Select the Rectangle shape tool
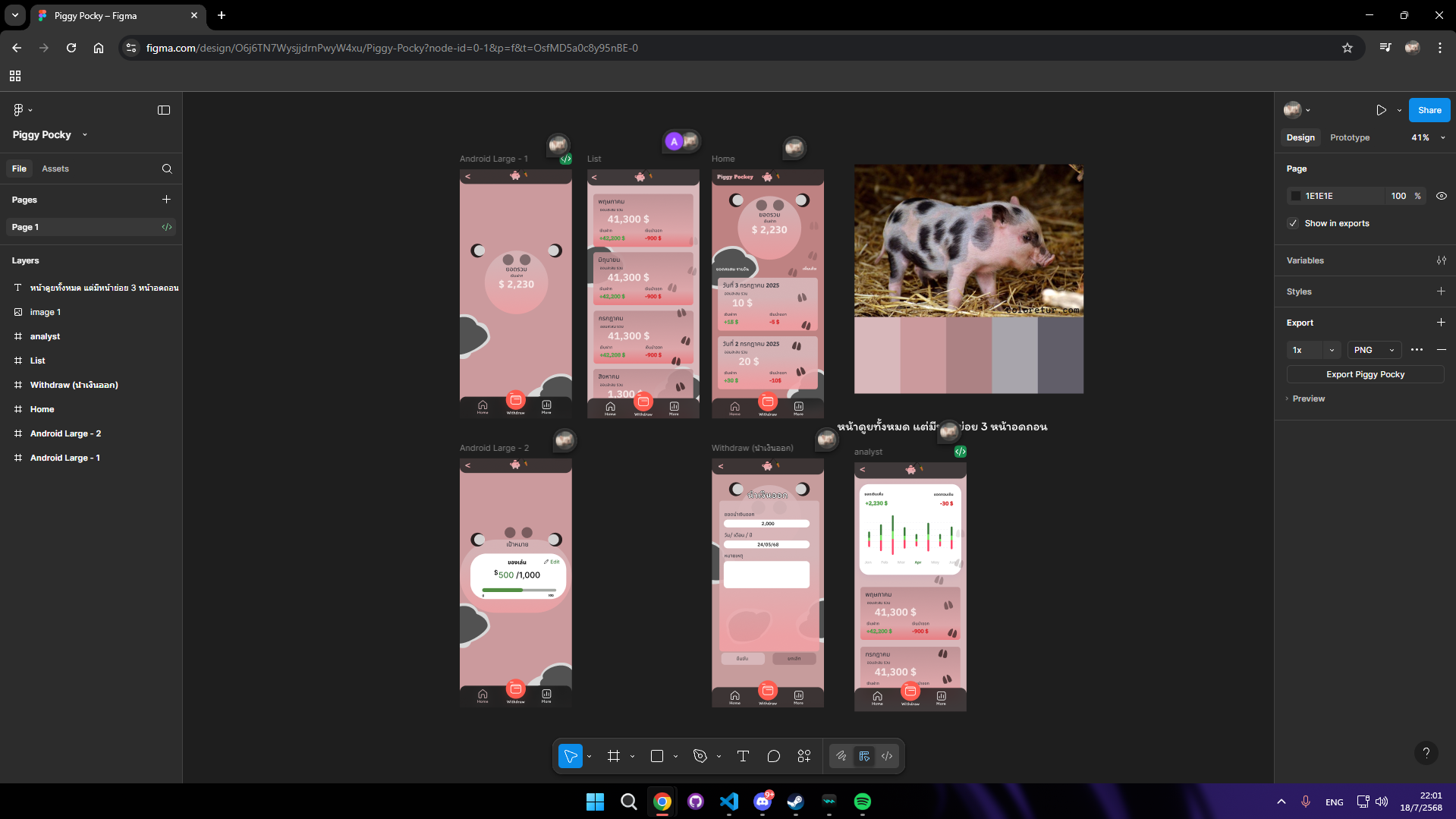The height and width of the screenshot is (819, 1456). tap(657, 756)
